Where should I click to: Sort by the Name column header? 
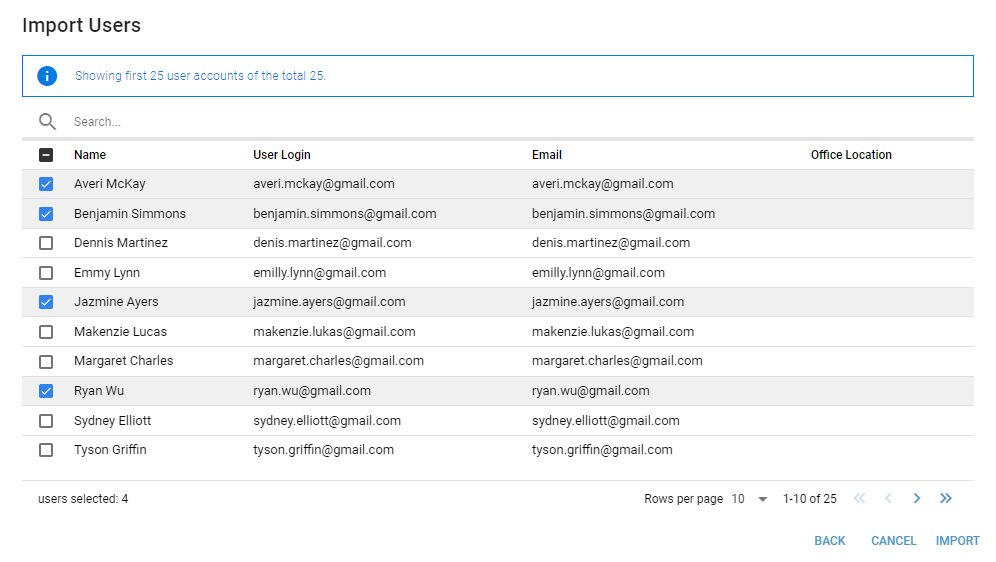click(x=90, y=155)
